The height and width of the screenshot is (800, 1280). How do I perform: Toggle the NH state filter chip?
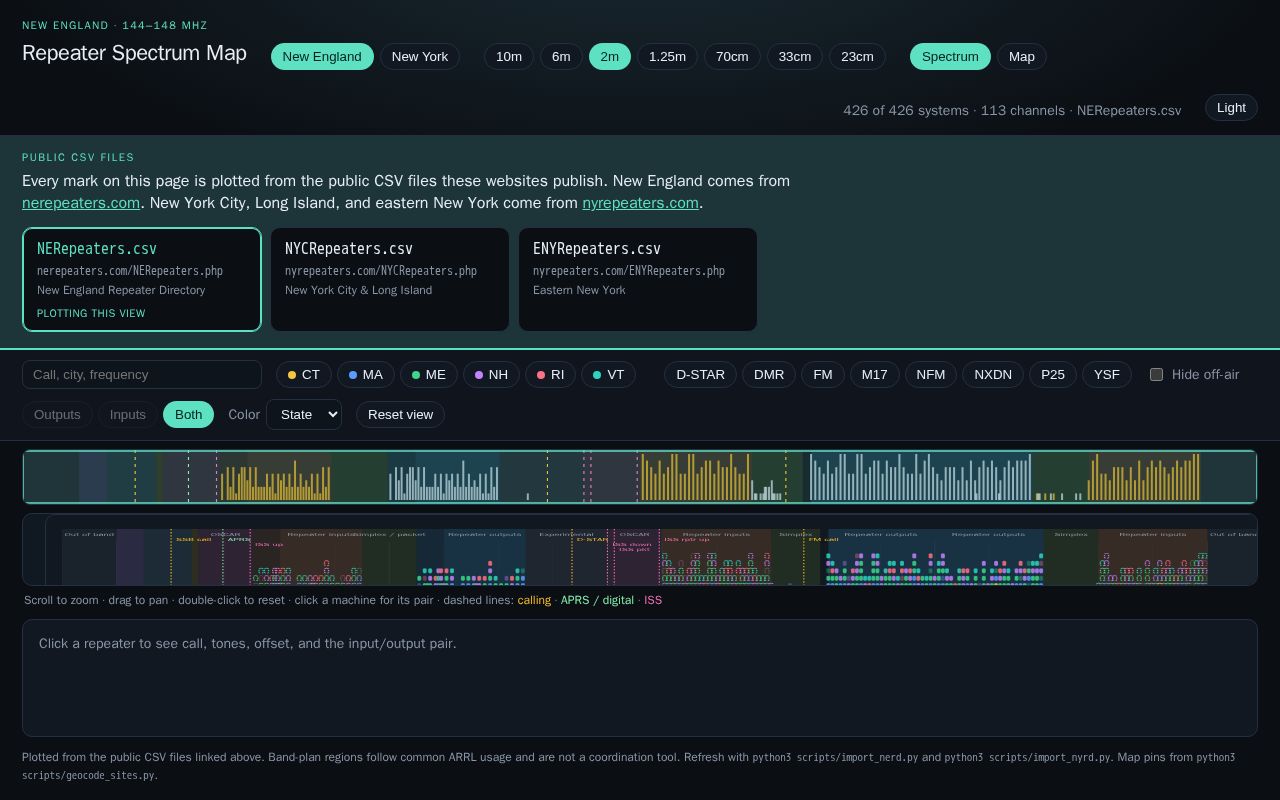click(491, 374)
